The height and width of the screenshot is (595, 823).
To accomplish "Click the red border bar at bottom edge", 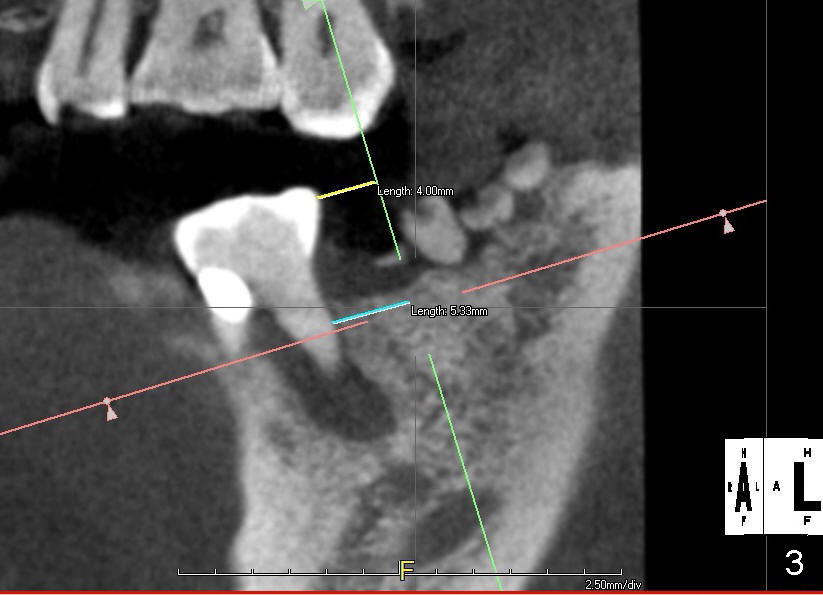I will 400,592.
